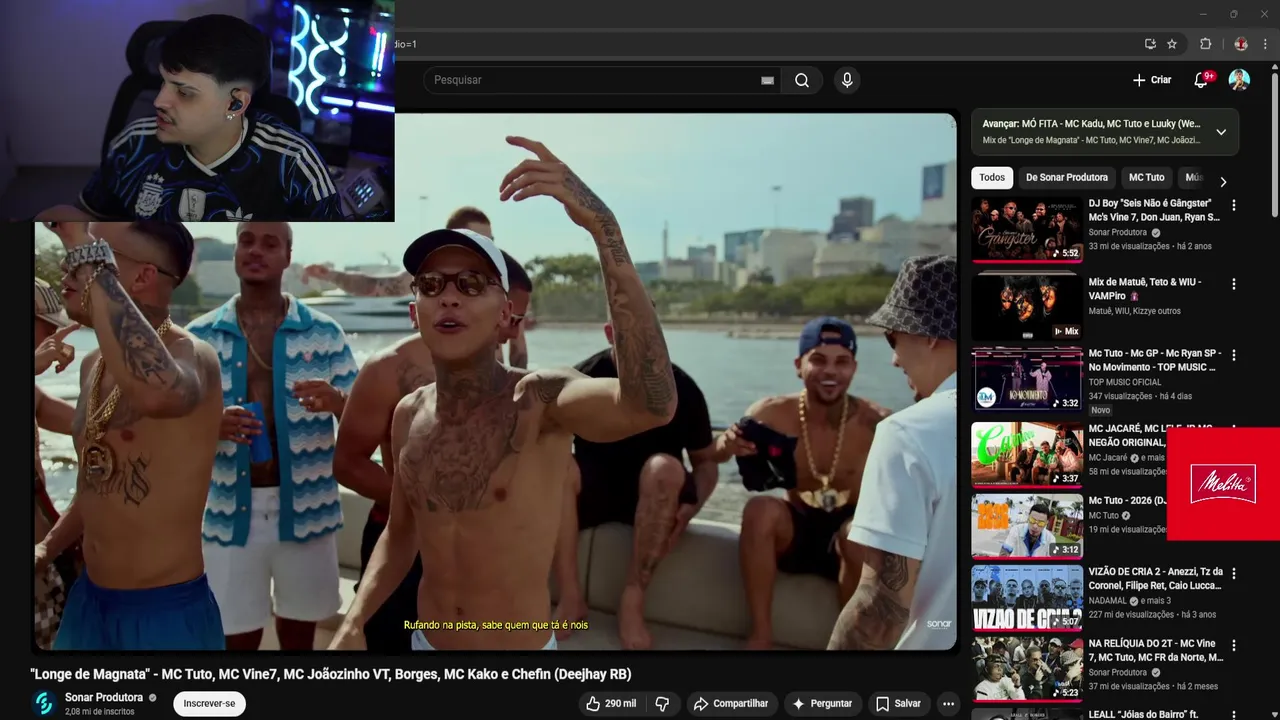
Task: Click the scrollbar up arrow
Action: click(1274, 66)
